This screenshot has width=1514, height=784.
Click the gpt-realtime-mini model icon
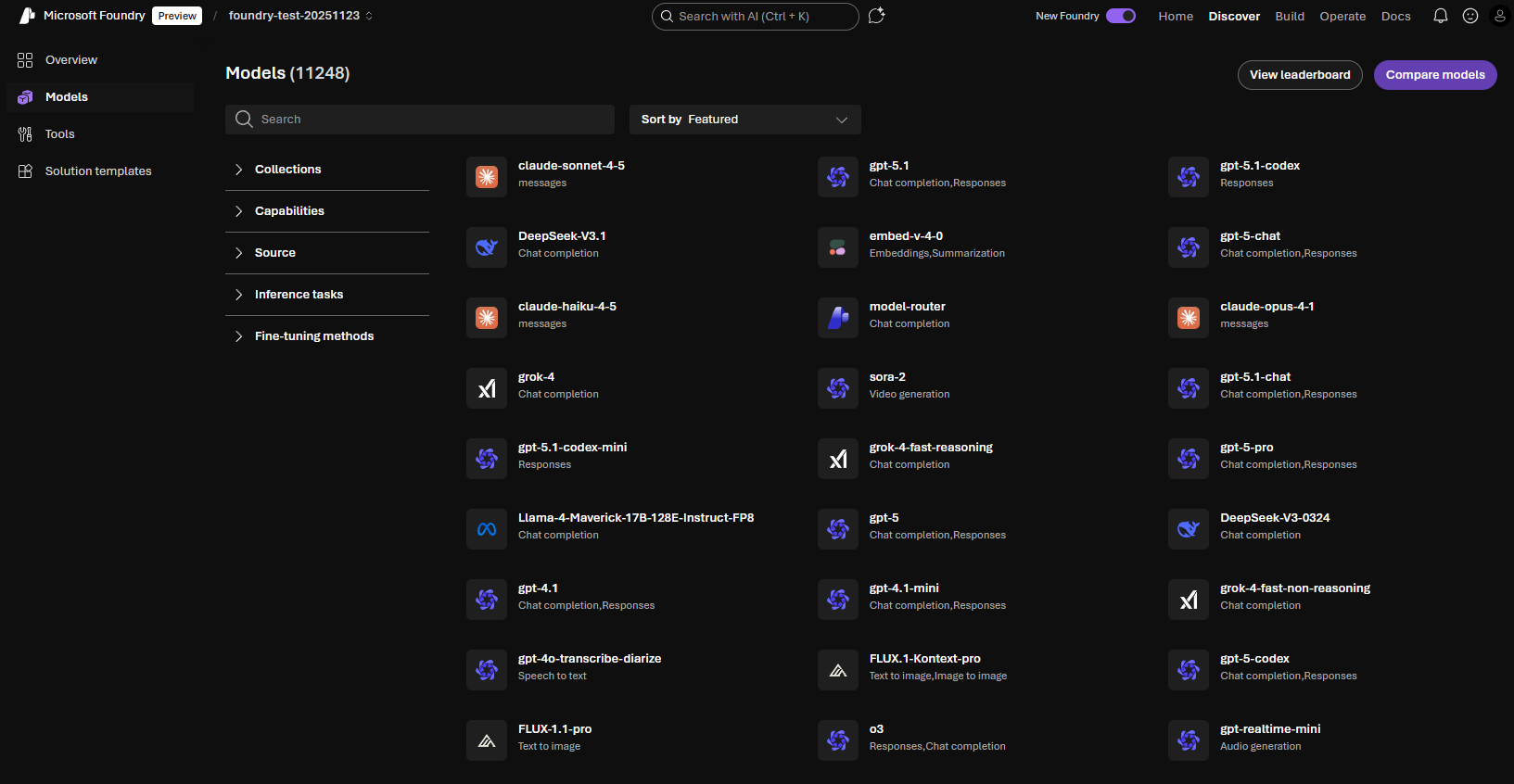[1189, 740]
